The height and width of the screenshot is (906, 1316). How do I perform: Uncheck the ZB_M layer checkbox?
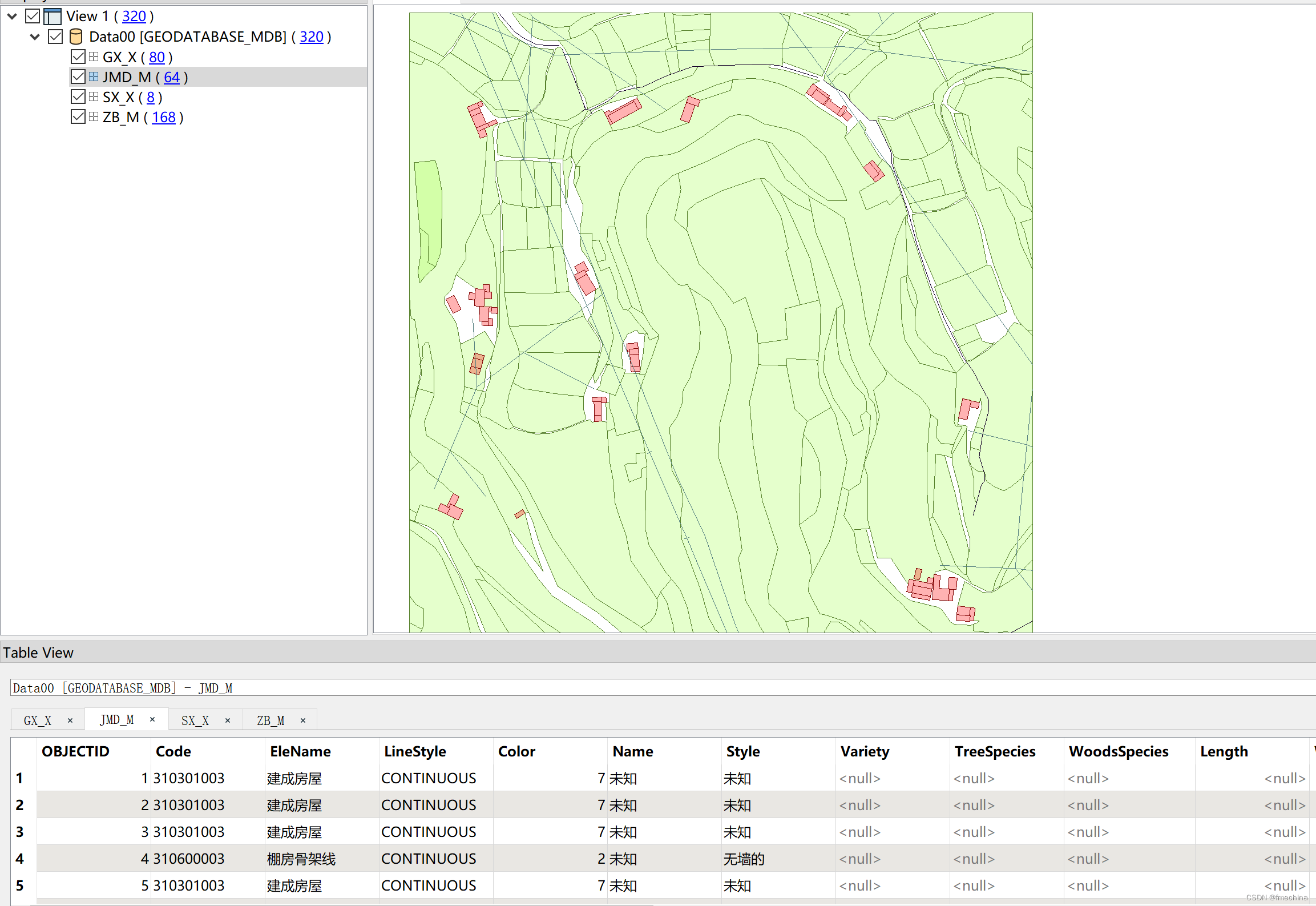coord(78,116)
